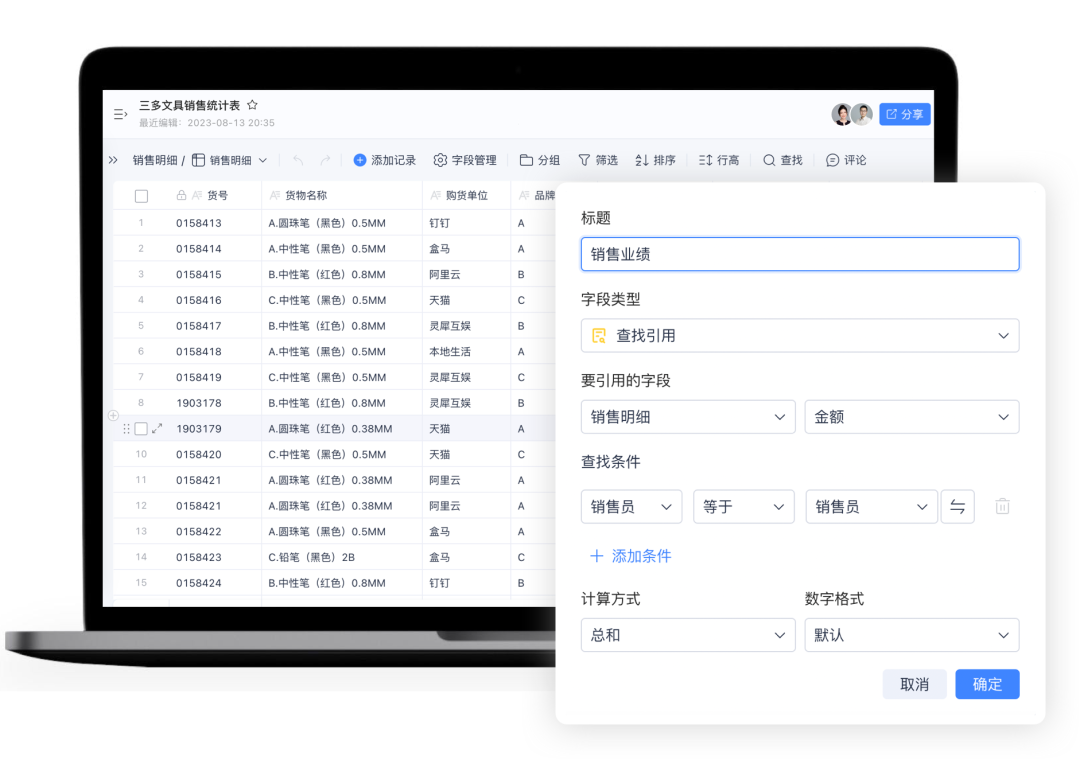Toggle the select-all checkbox in header

(141, 196)
